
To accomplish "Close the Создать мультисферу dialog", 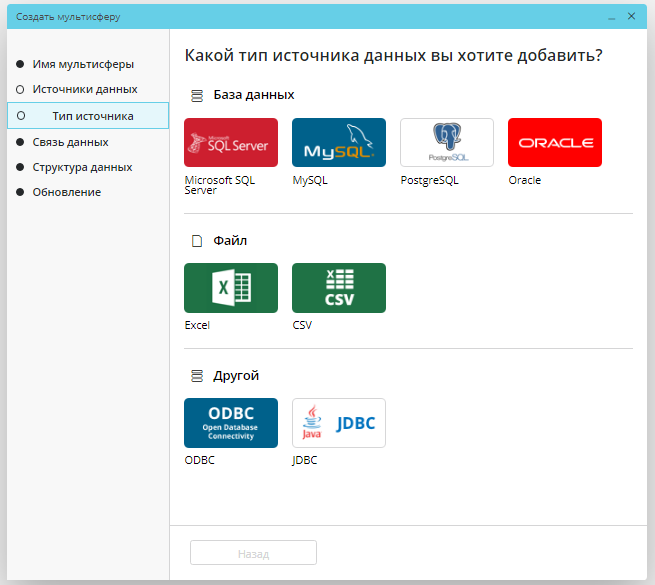I will coord(631,17).
